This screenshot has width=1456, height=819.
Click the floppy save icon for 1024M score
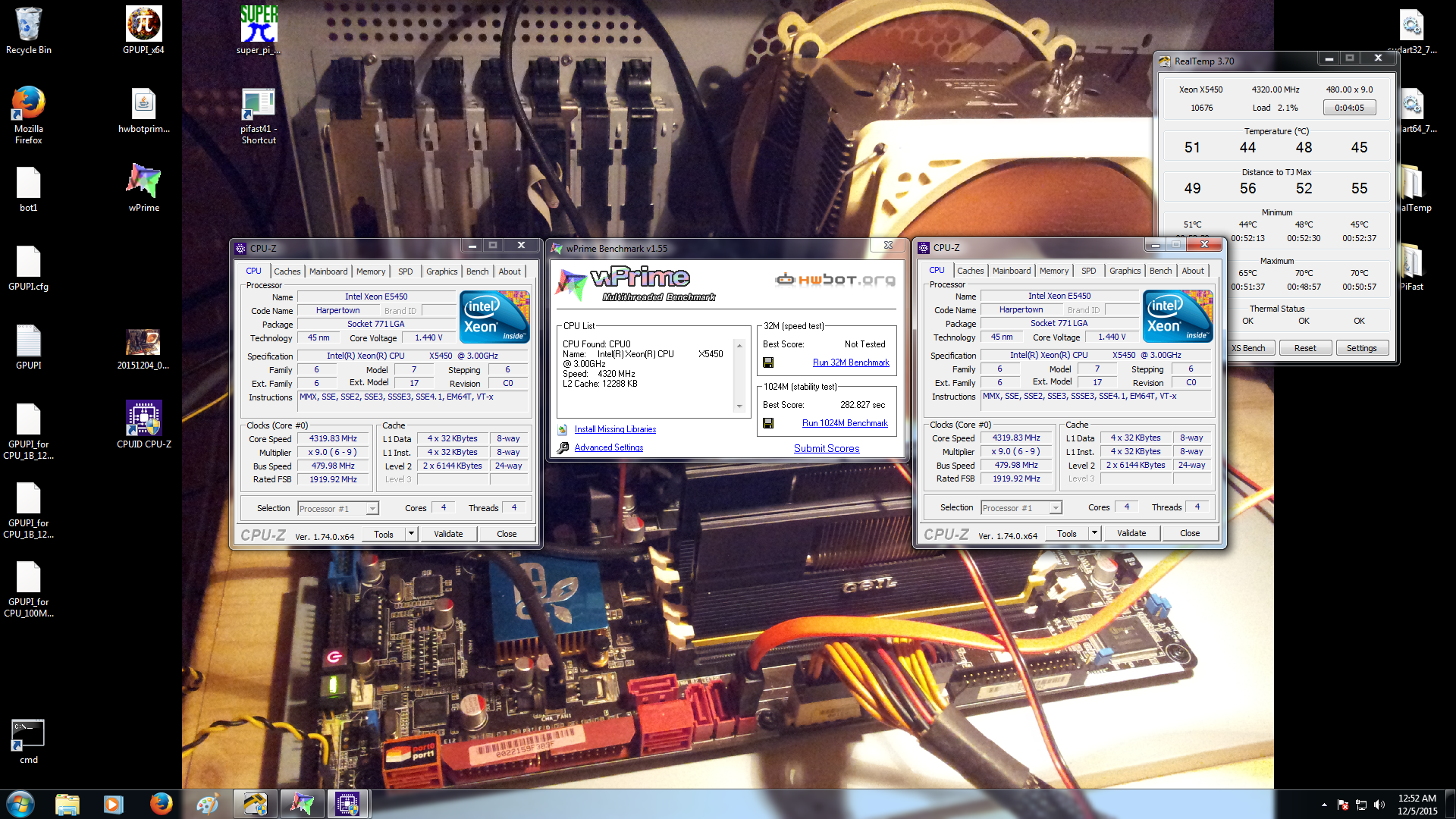pyautogui.click(x=768, y=423)
